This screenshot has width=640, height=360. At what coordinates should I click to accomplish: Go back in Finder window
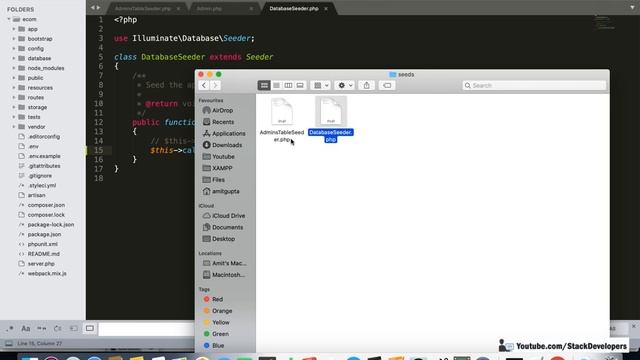coord(204,85)
